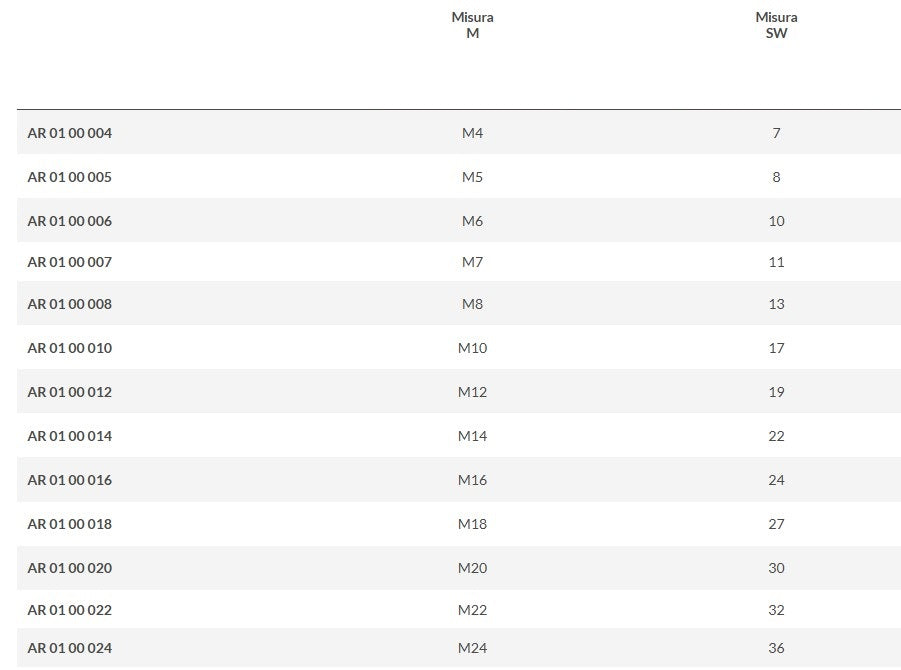901x670 pixels.
Task: Click SW value 30 in M20 row
Action: point(776,568)
